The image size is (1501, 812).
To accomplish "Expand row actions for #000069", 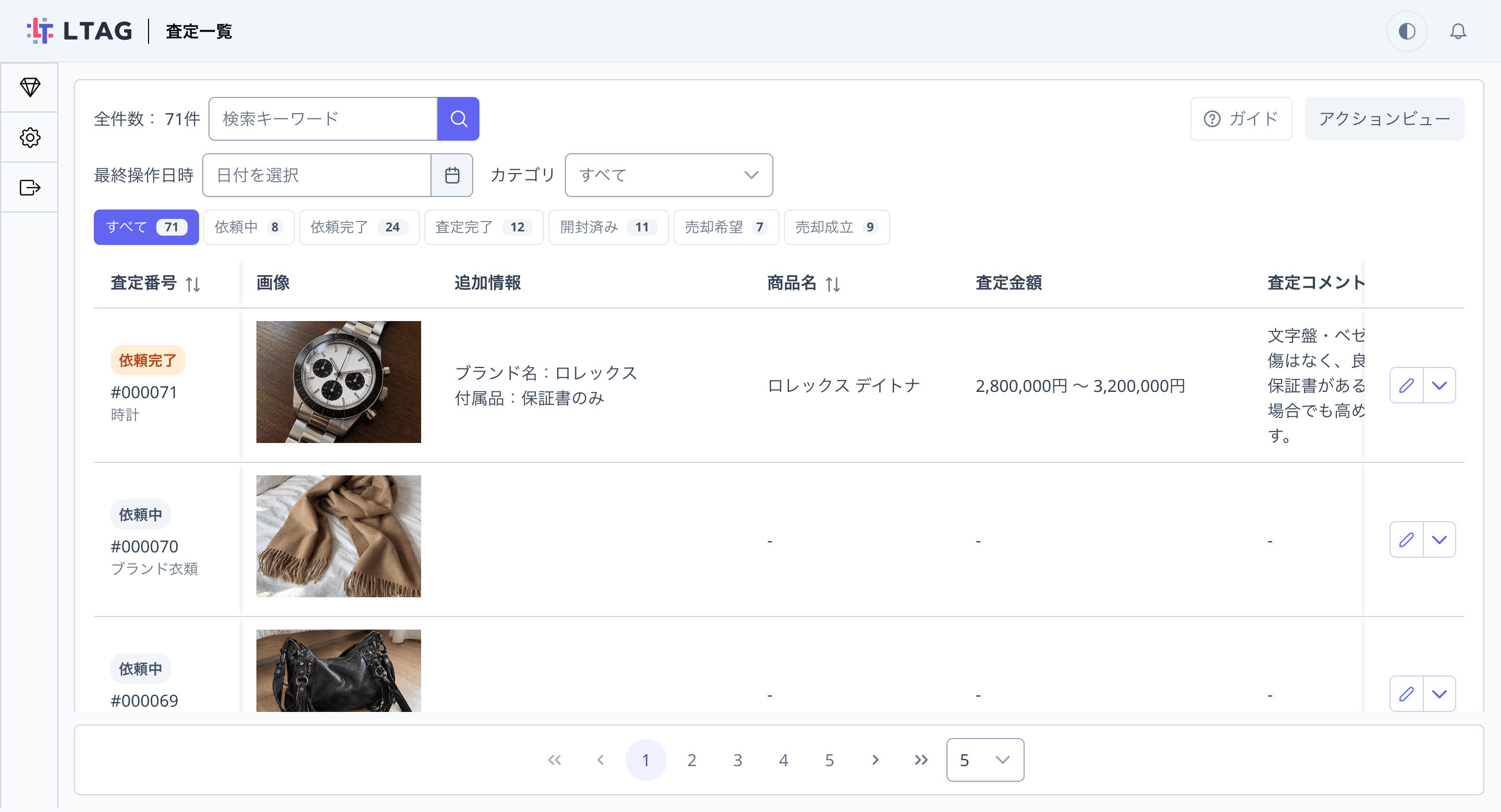I will [1439, 694].
